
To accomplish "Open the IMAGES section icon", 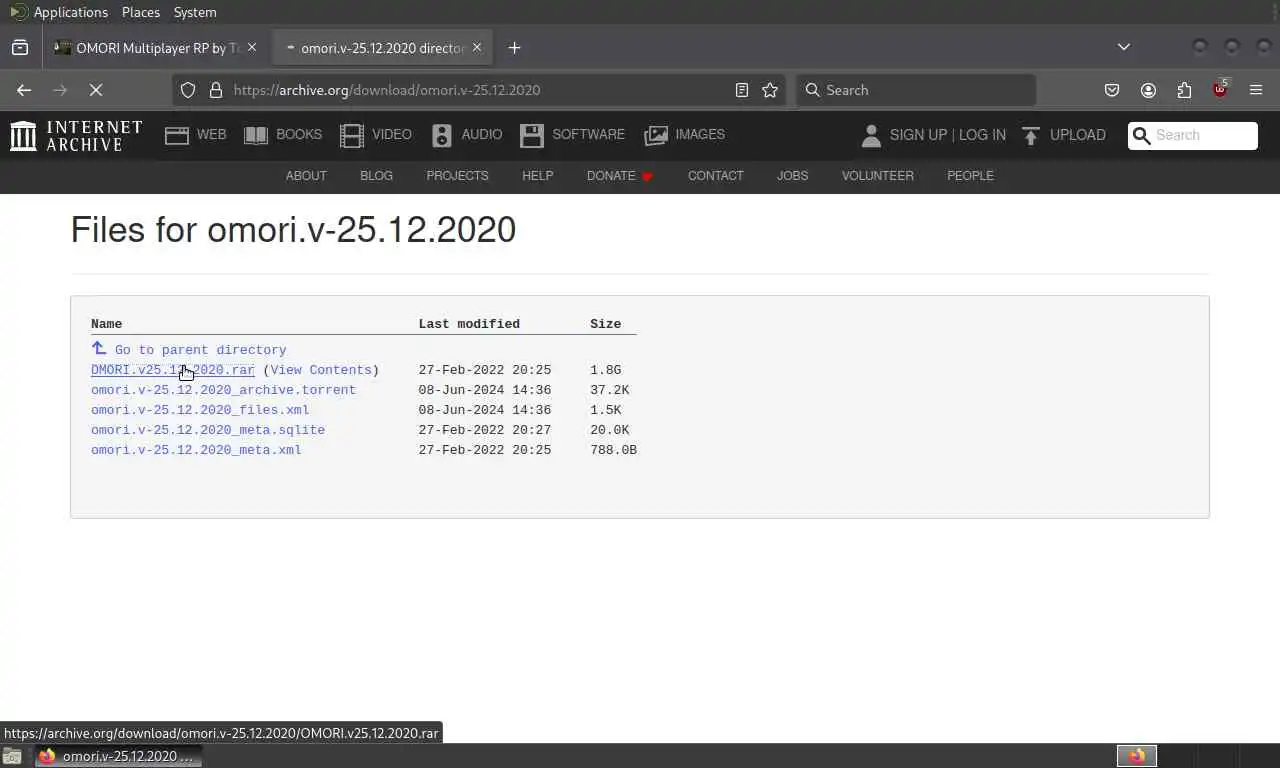I will [x=656, y=135].
